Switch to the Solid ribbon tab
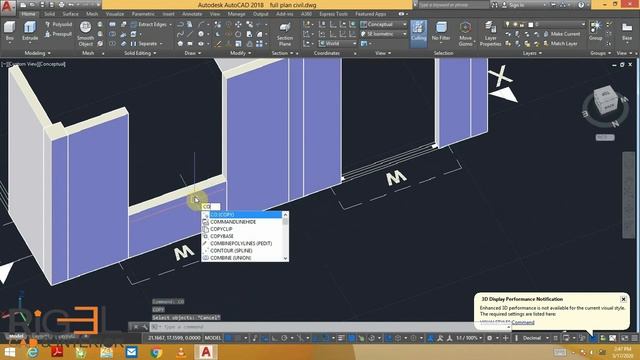 (x=49, y=14)
